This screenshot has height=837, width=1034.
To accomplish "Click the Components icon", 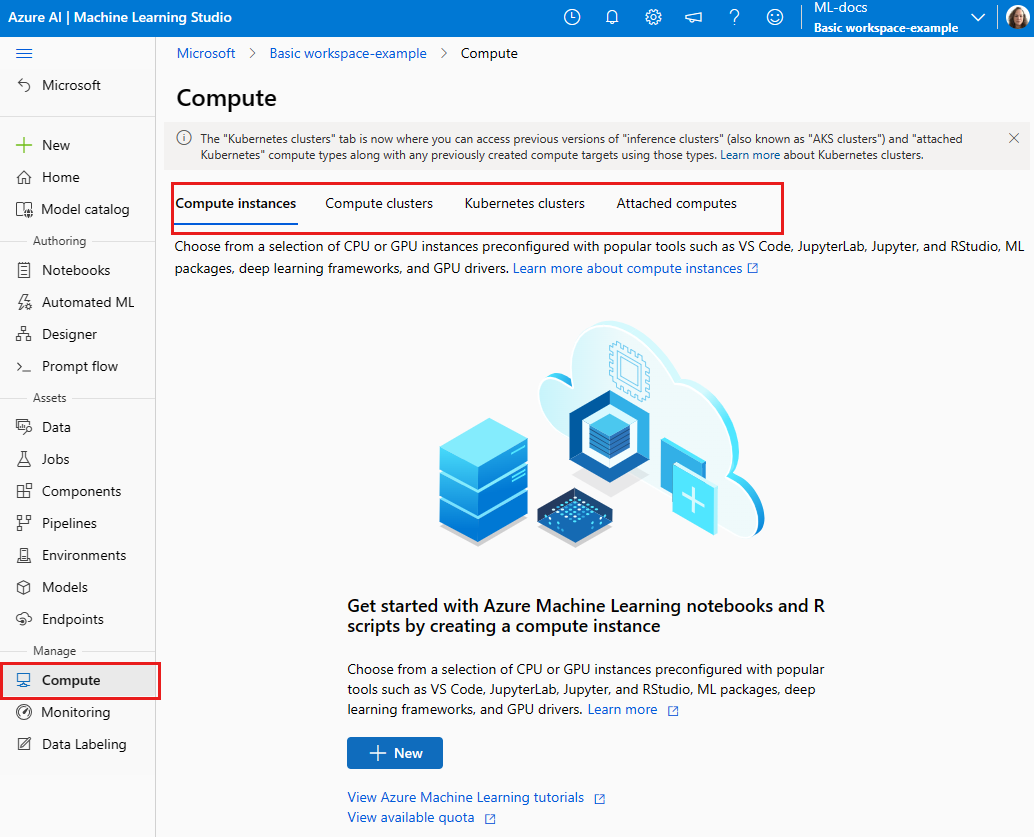I will pos(24,491).
